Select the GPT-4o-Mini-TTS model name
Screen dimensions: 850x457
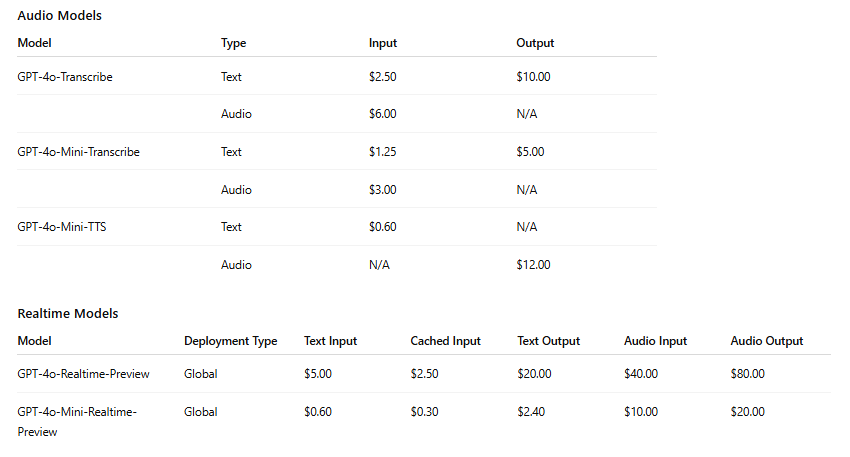[62, 227]
